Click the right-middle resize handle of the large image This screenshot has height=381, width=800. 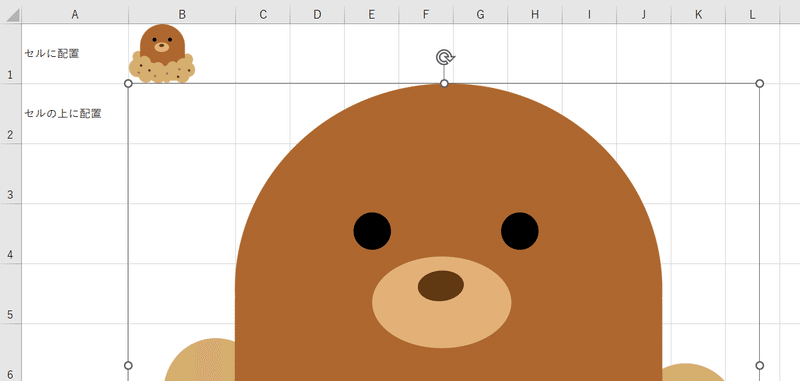[759, 365]
